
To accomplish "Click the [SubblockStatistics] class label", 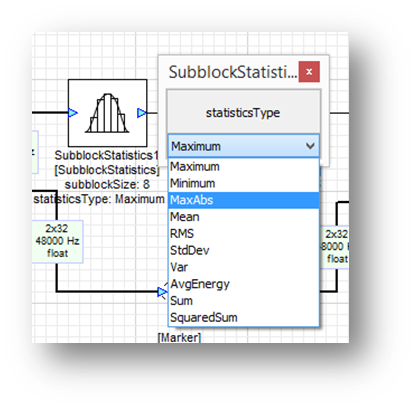I will click(x=107, y=170).
